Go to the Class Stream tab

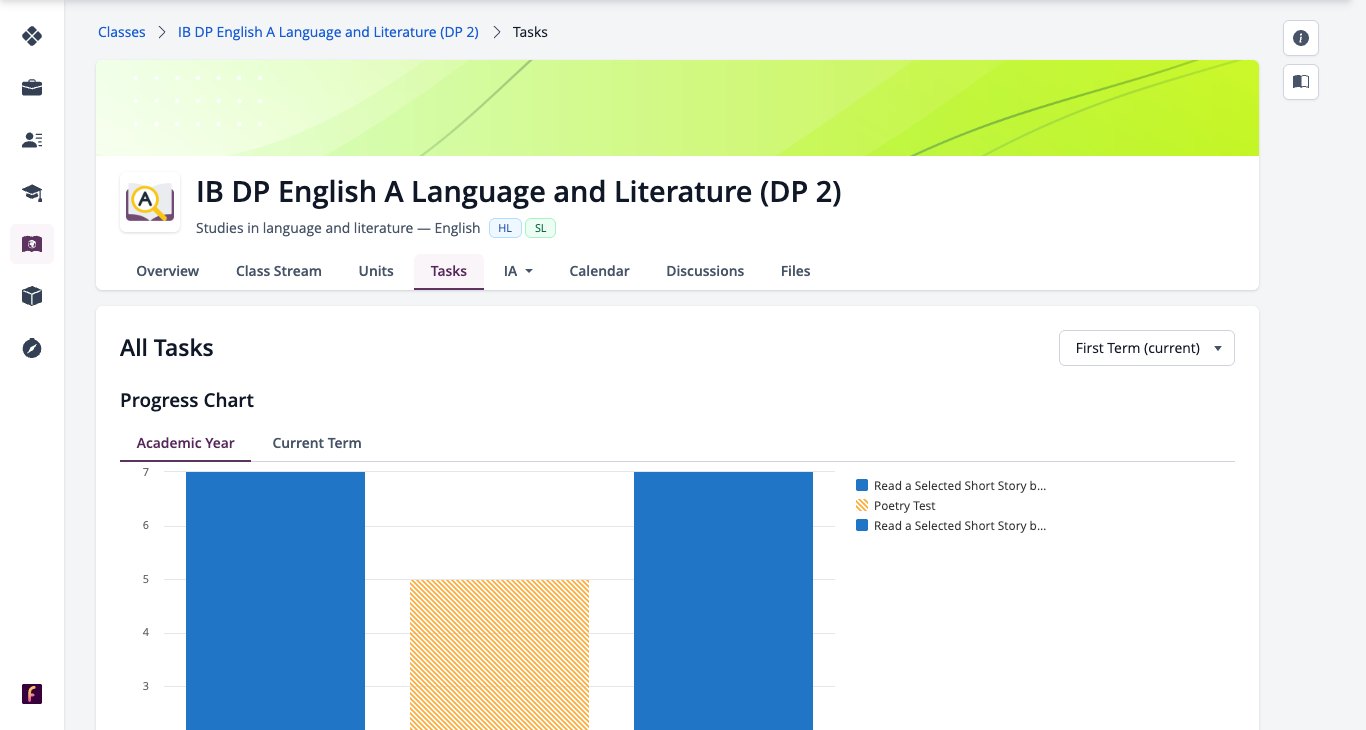coord(279,271)
